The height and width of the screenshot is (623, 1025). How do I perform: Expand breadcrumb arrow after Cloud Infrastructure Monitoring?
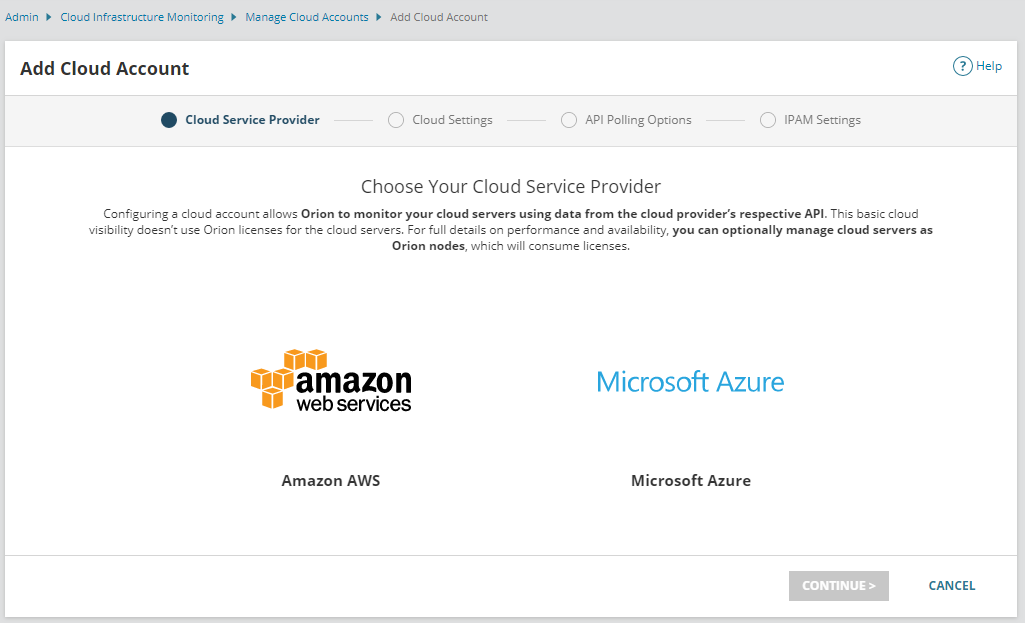[234, 17]
